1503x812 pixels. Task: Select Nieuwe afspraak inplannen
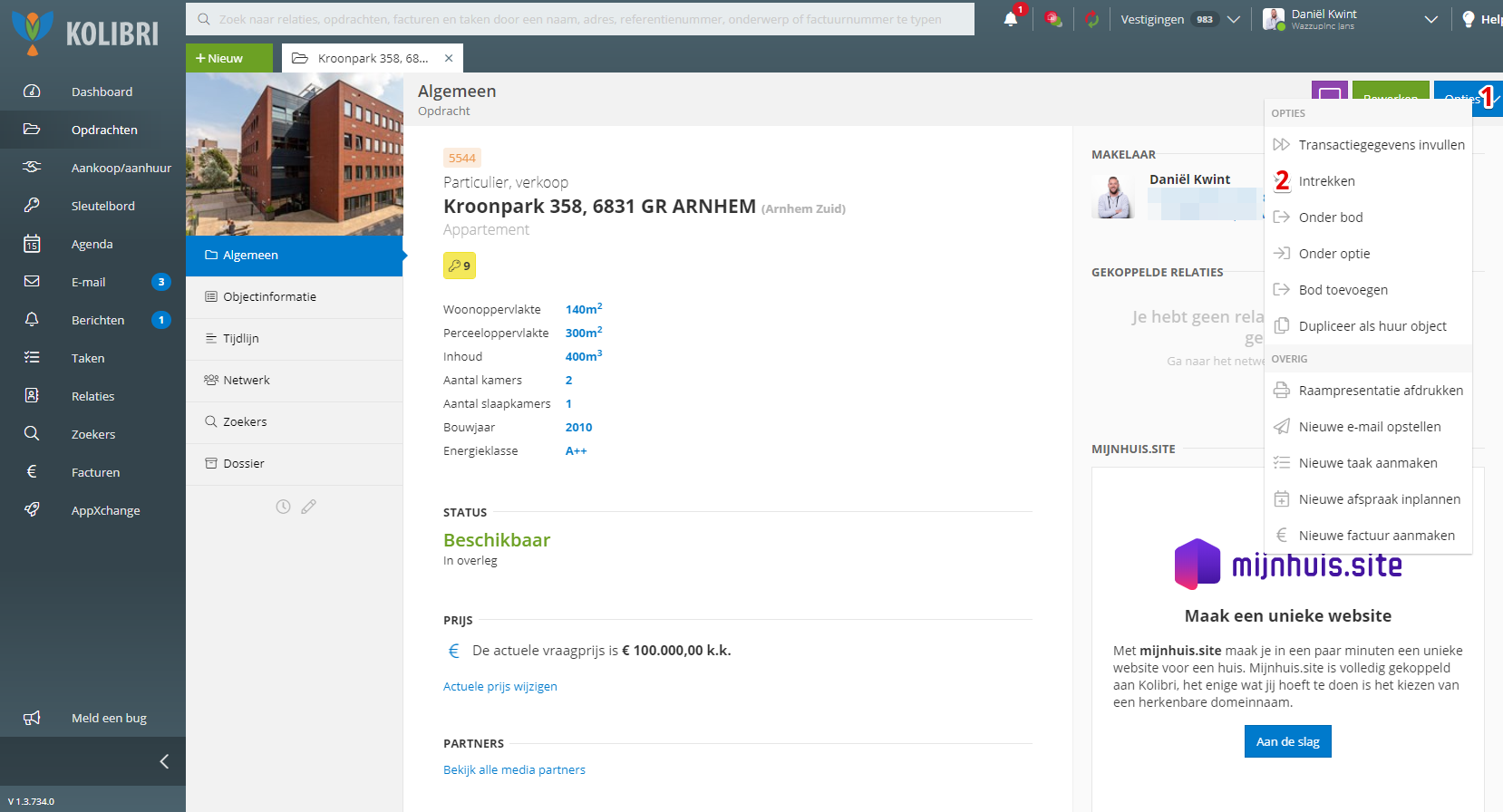point(1369,499)
